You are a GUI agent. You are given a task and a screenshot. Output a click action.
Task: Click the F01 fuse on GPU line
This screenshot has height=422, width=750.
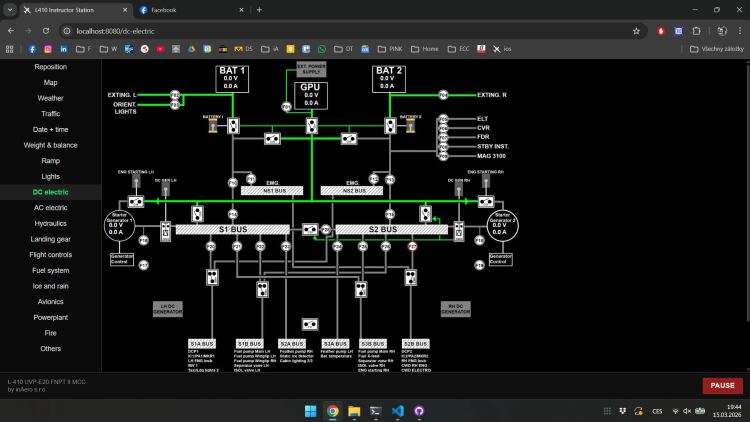tap(286, 106)
